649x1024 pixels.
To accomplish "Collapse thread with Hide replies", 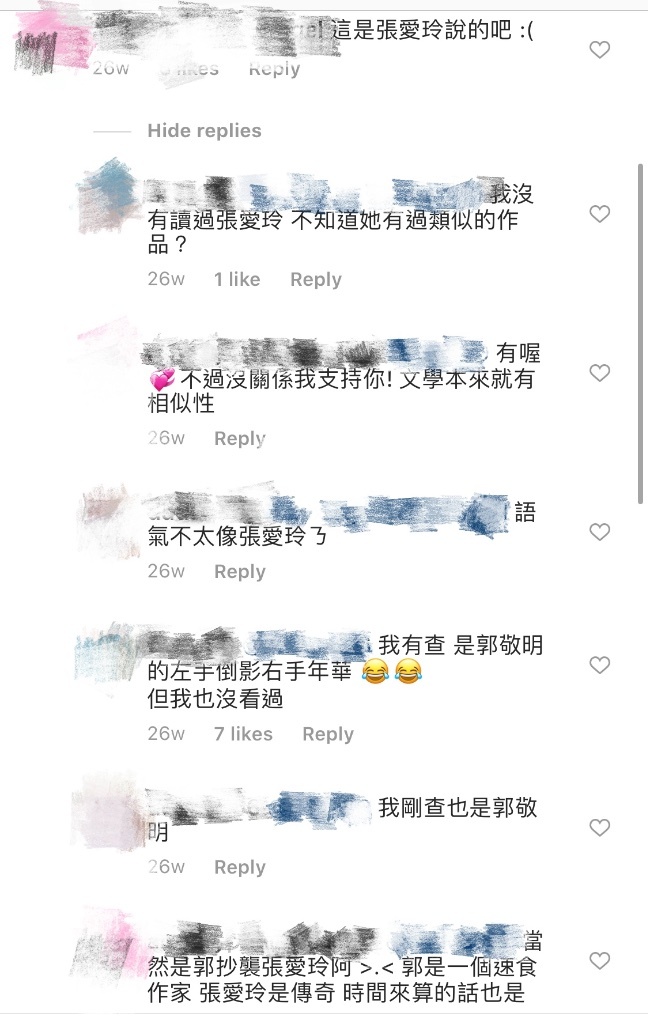I will 204,131.
